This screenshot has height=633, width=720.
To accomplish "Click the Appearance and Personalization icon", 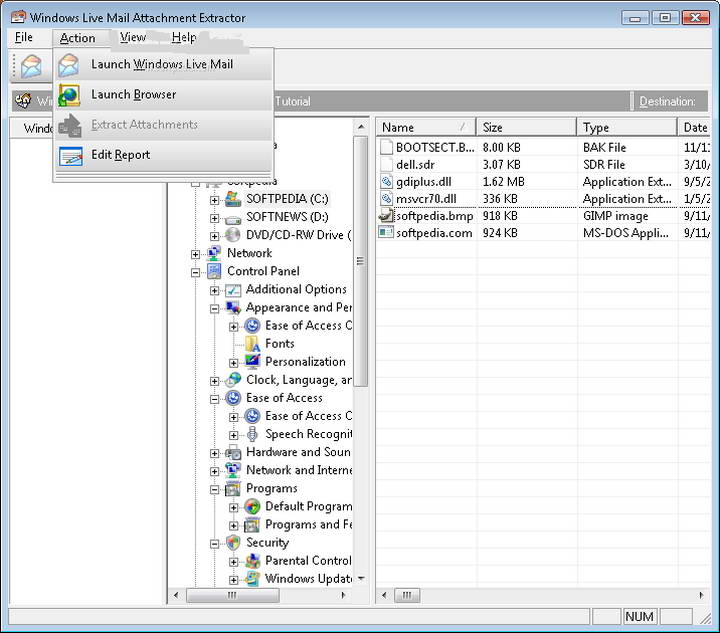I will pos(233,308).
